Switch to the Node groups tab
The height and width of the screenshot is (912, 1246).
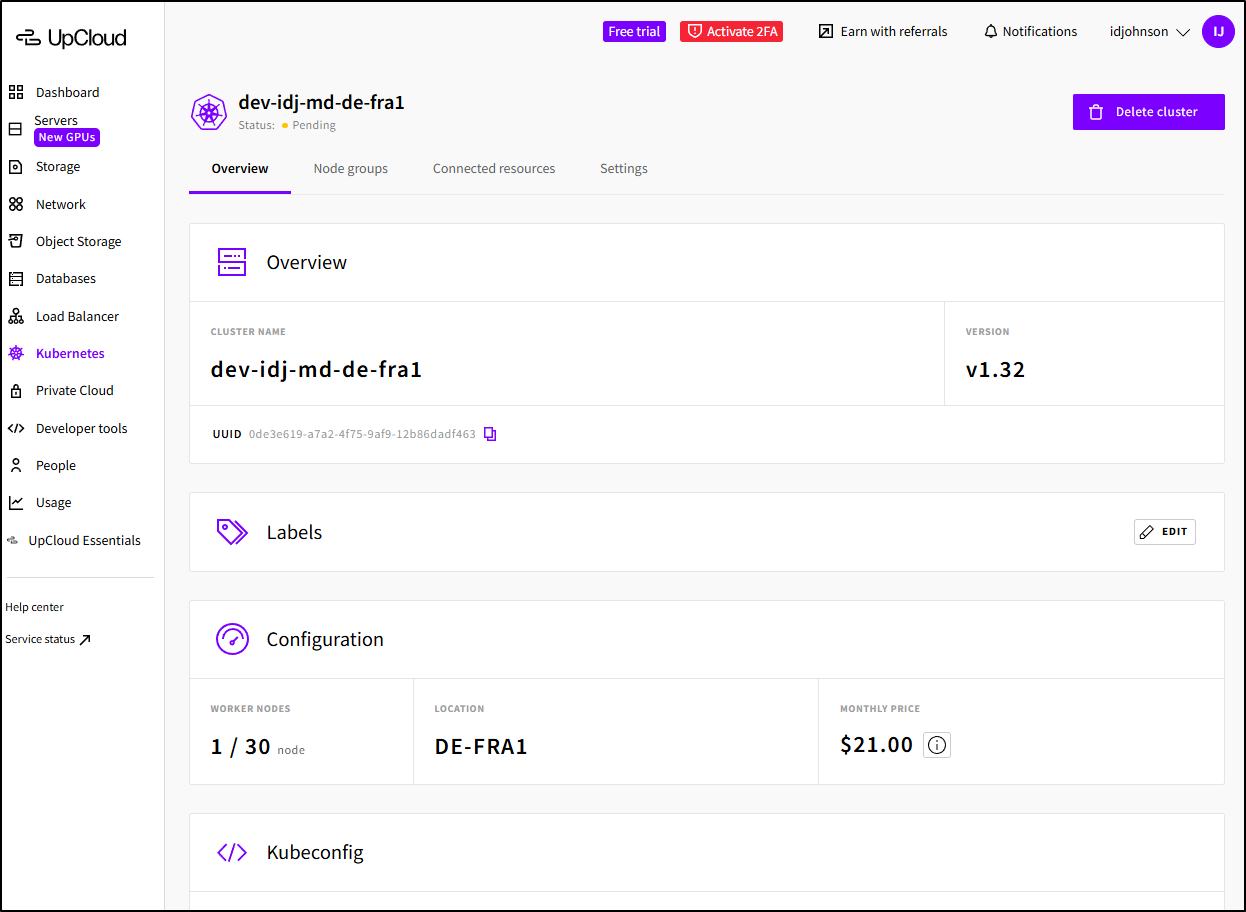[350, 169]
